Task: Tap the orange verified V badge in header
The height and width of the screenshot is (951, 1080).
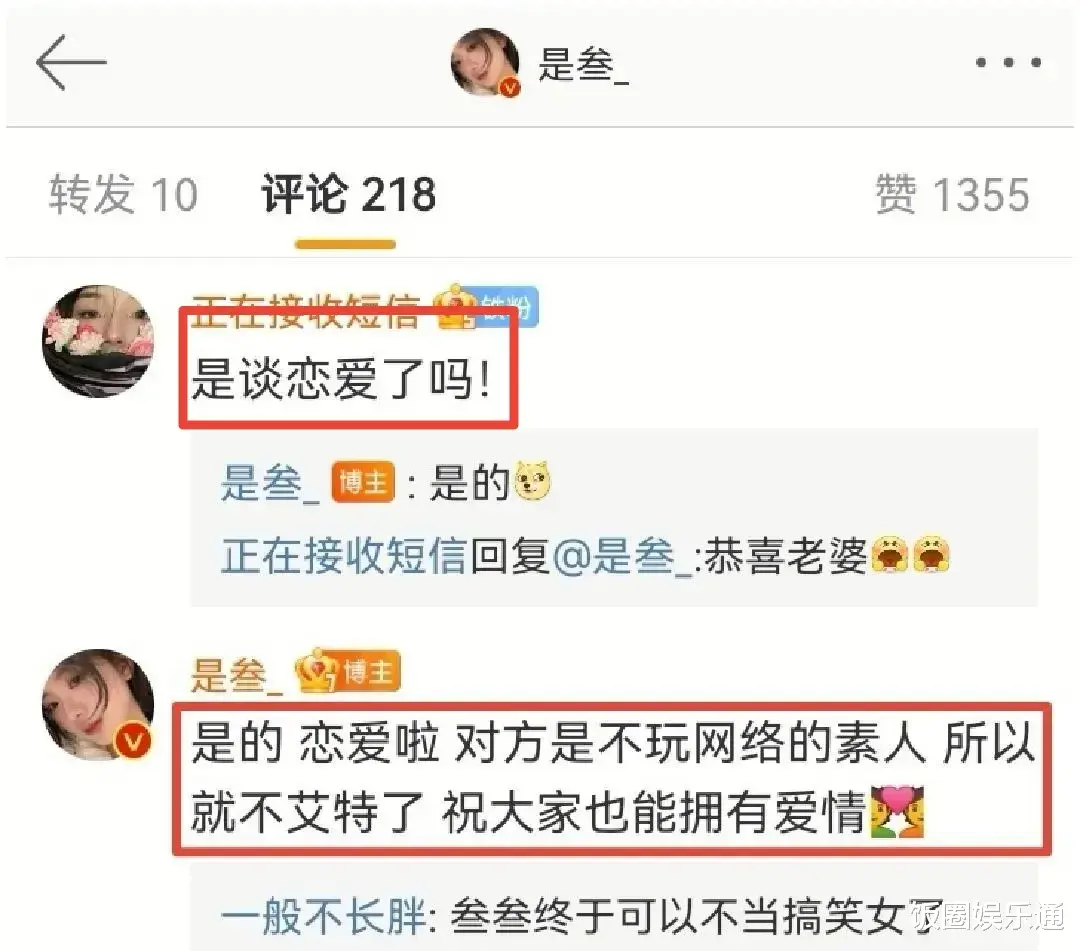Action: point(510,87)
